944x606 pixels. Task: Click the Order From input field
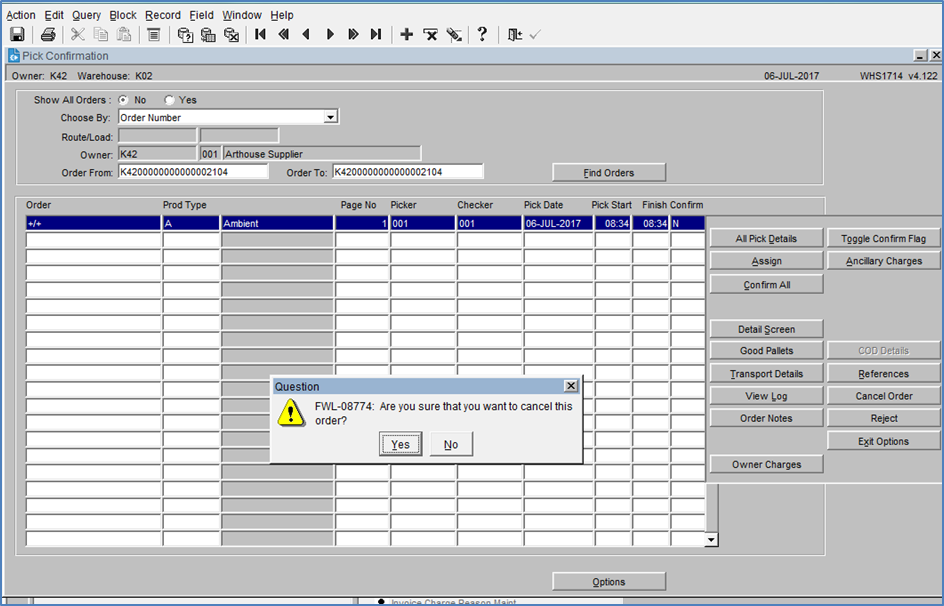pos(193,172)
